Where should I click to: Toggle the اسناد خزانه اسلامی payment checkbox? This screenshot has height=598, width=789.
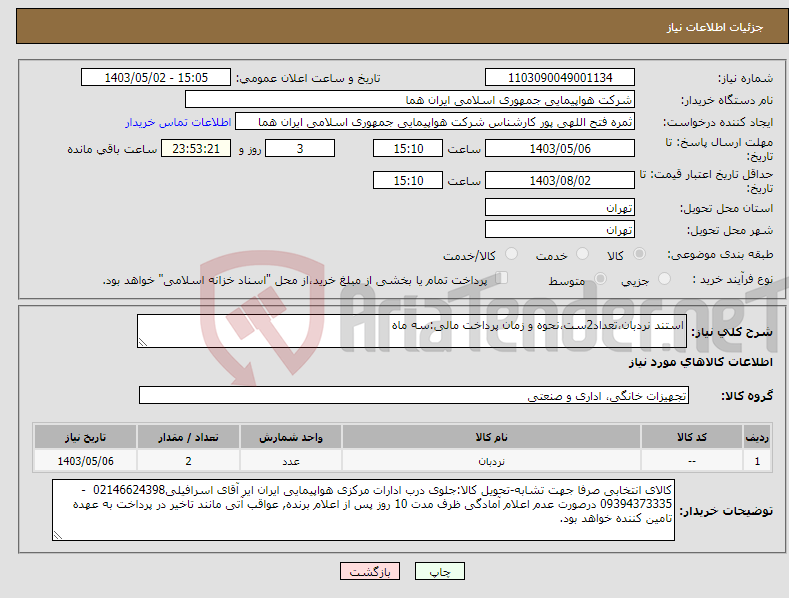tap(502, 277)
